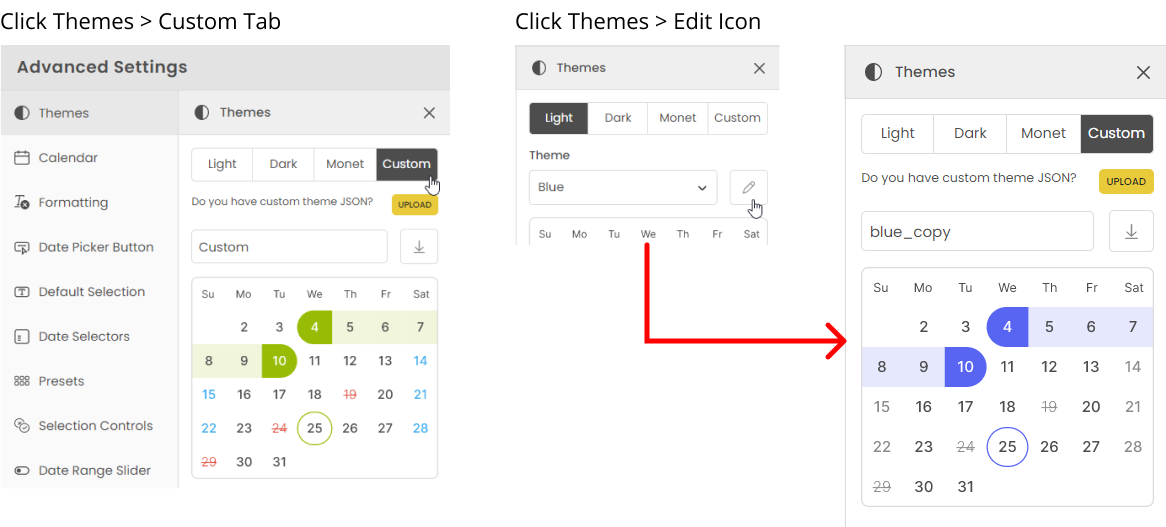Expand the Blue theme dropdown

pyautogui.click(x=622, y=187)
